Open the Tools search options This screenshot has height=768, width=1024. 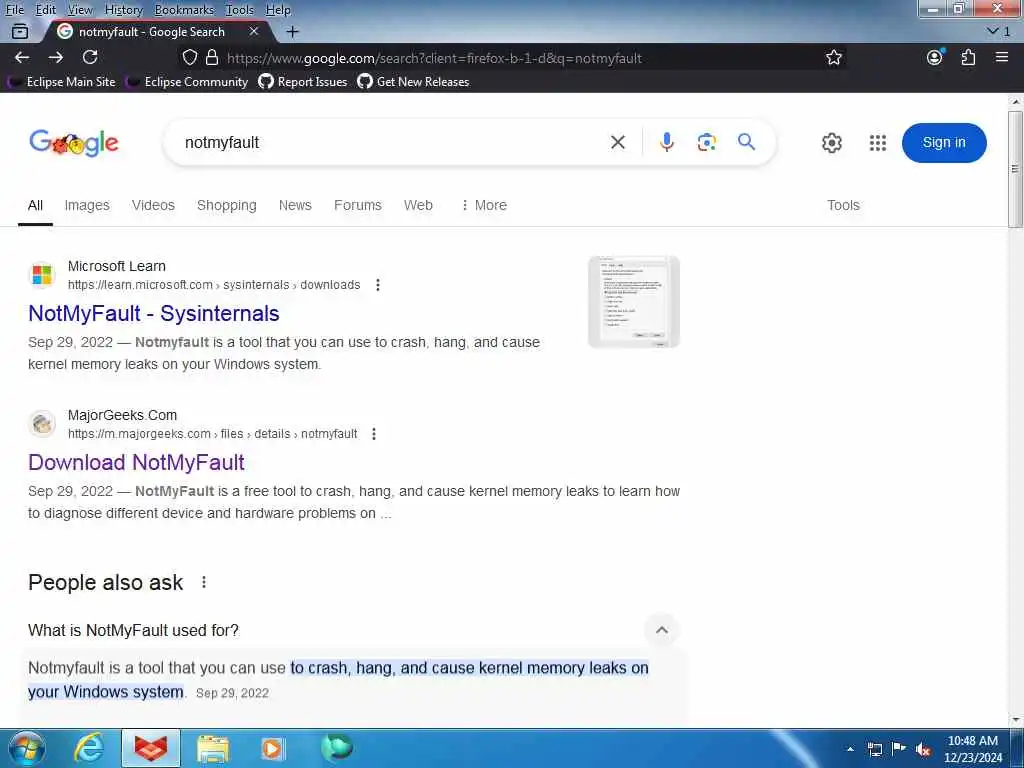pos(843,205)
